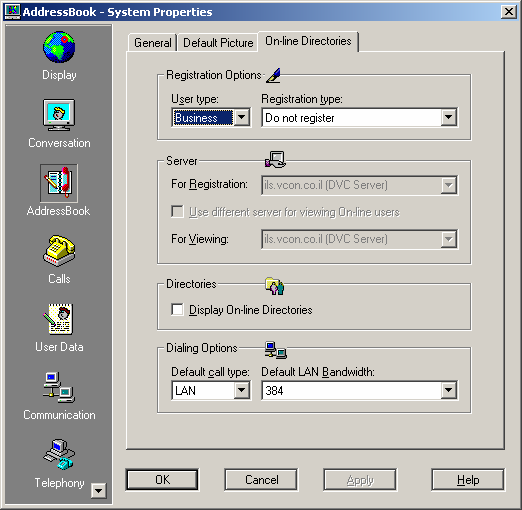Click the Directories section people icon
Viewport: 522px width, 510px height.
click(275, 286)
